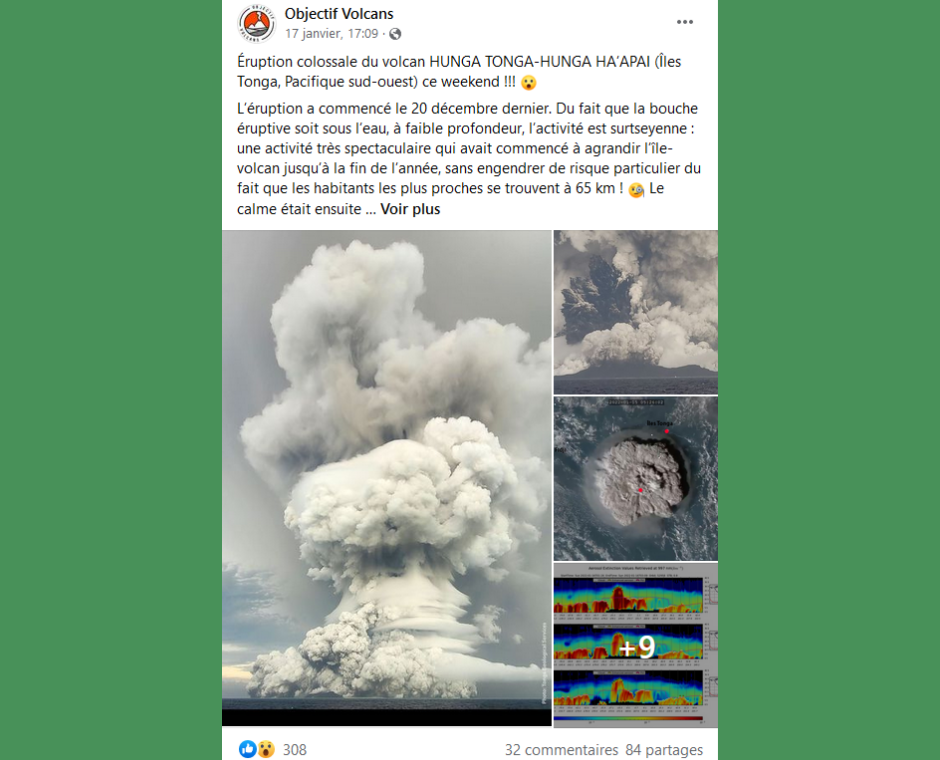940x760 pixels.
Task: Click the public globe visibility icon
Action: pyautogui.click(x=395, y=34)
